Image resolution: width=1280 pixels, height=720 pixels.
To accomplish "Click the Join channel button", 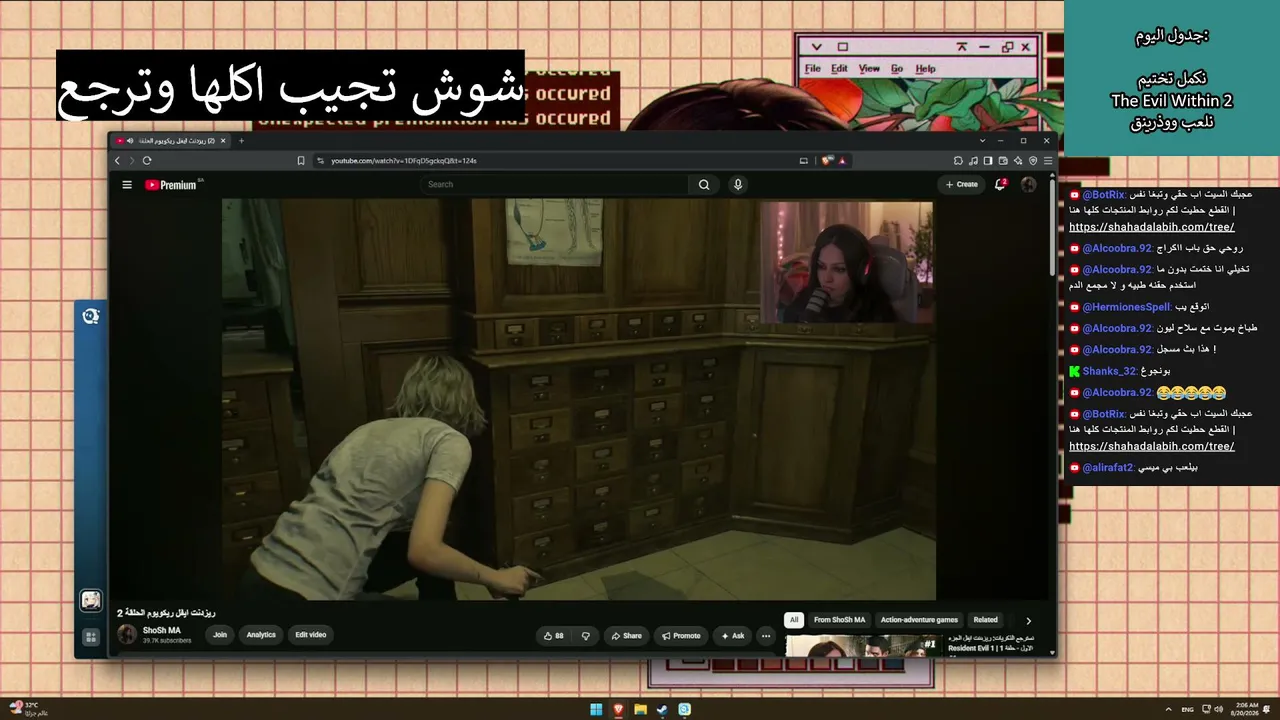I will (220, 635).
